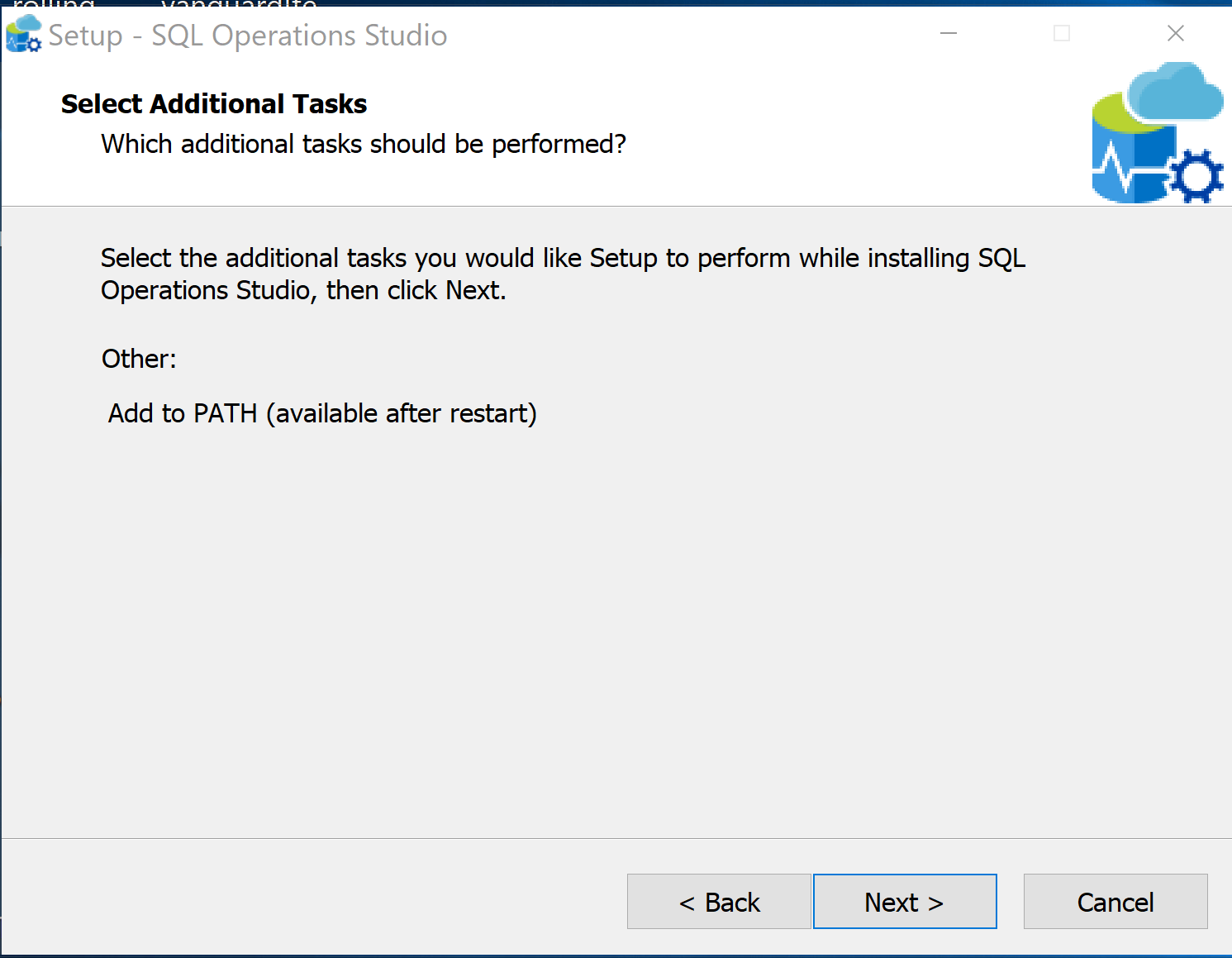Screen dimensions: 1232x958
Task: Cancel the SQL Operations Studio setup
Action: [x=1115, y=902]
